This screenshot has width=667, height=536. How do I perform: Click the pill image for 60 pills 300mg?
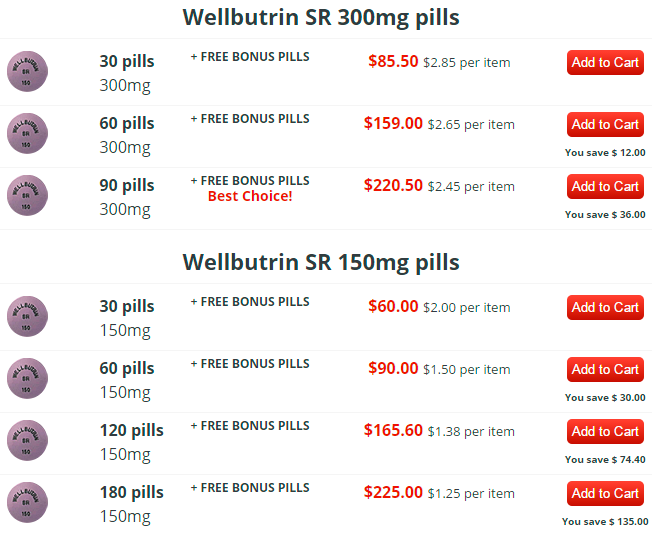[27, 134]
